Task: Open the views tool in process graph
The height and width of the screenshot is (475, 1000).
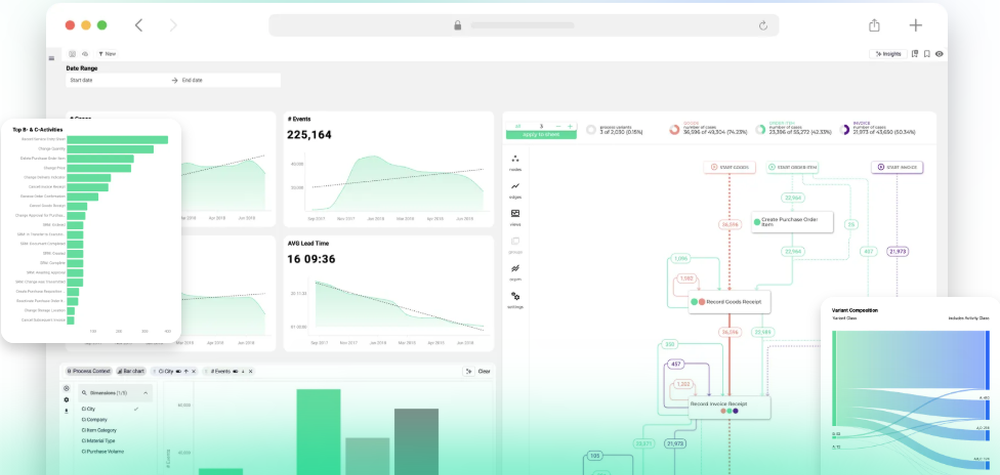Action: (515, 217)
